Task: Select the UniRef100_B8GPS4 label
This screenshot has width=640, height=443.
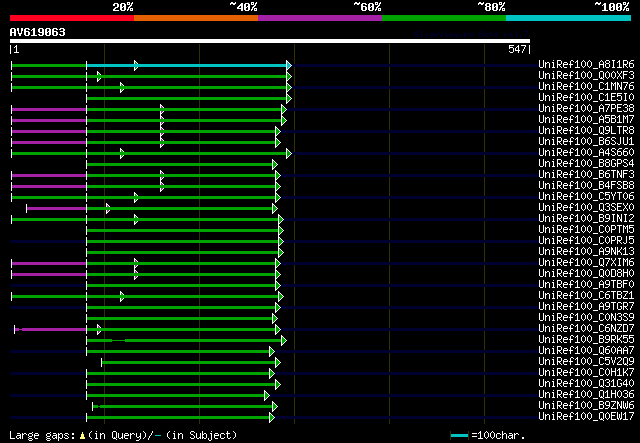Action: [x=587, y=164]
